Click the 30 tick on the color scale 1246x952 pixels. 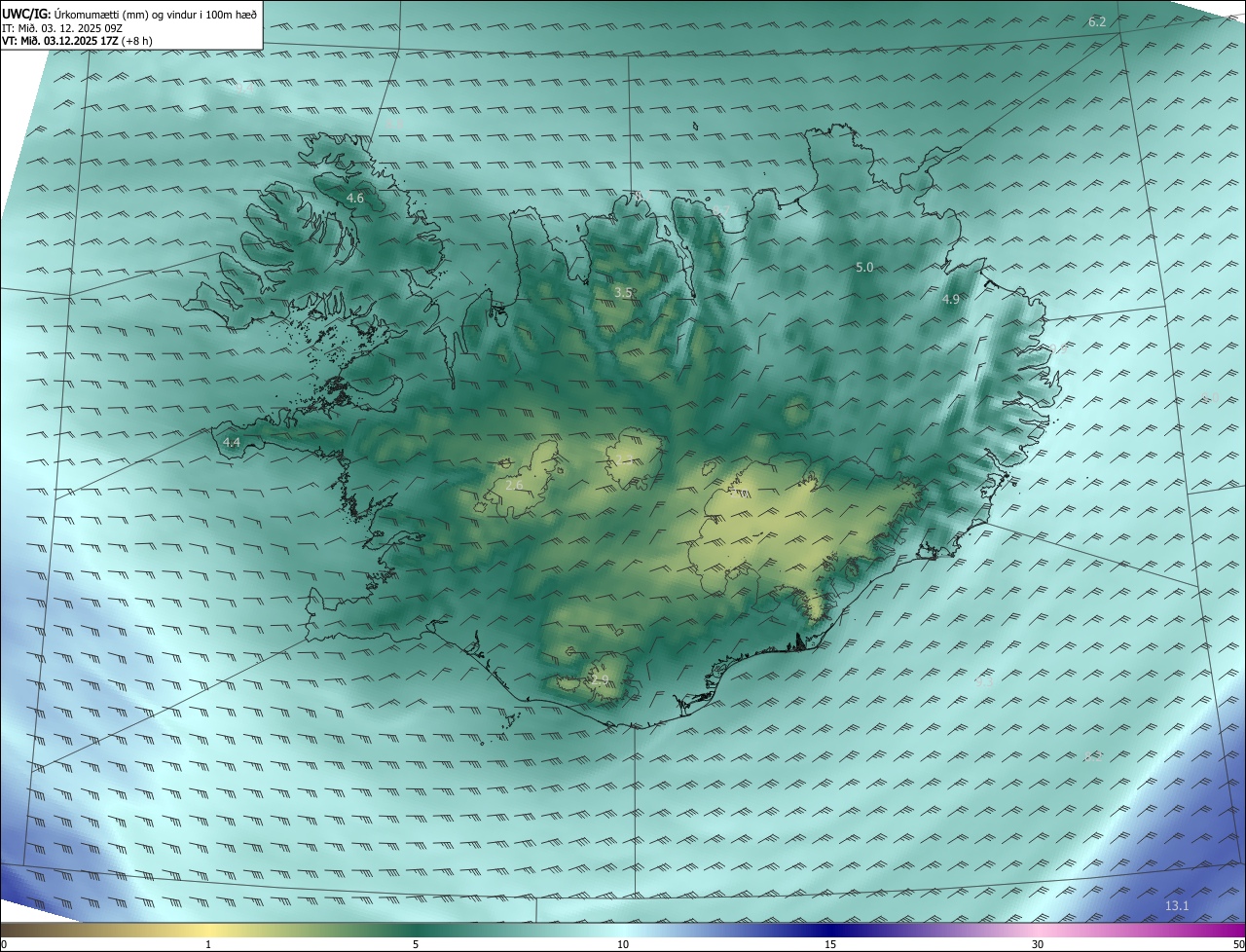coord(1038,944)
